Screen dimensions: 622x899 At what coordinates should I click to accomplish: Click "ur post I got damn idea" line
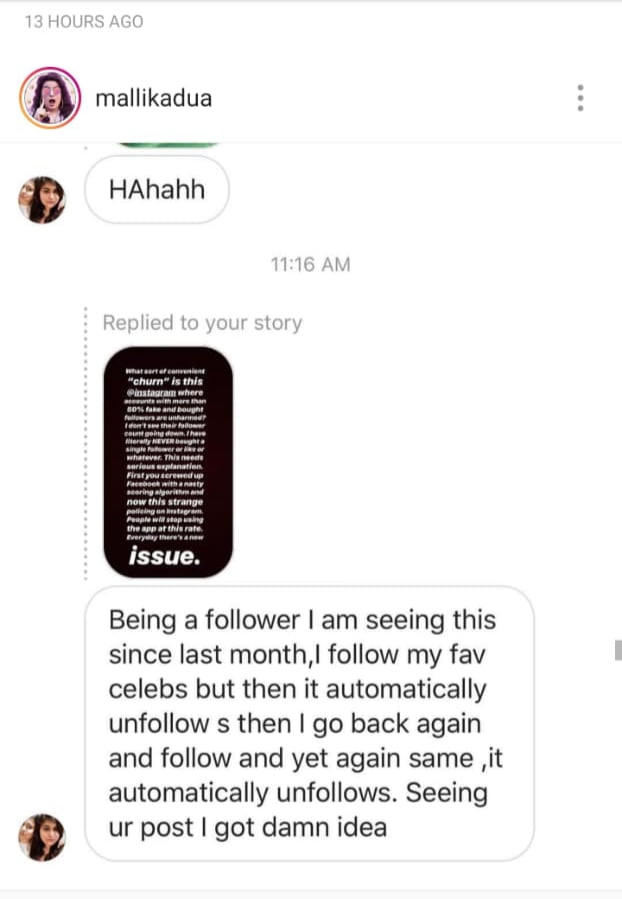pyautogui.click(x=247, y=827)
